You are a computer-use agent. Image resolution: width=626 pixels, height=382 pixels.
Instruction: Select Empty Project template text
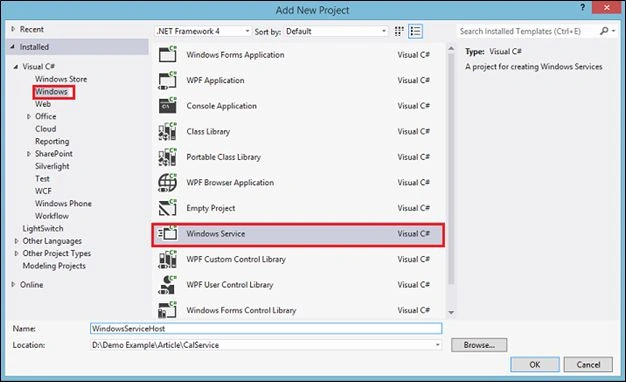click(211, 208)
